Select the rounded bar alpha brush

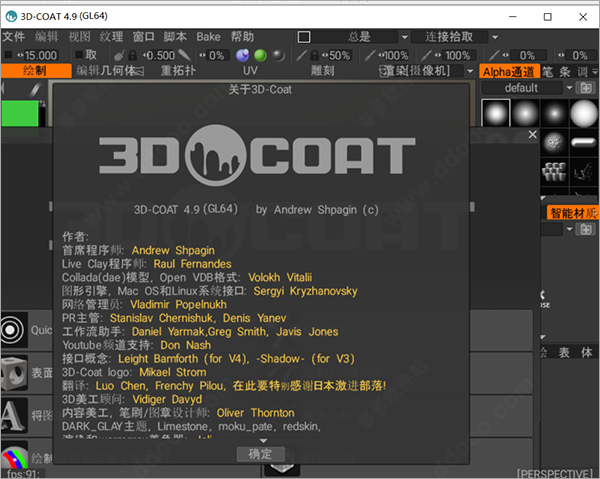[584, 142]
